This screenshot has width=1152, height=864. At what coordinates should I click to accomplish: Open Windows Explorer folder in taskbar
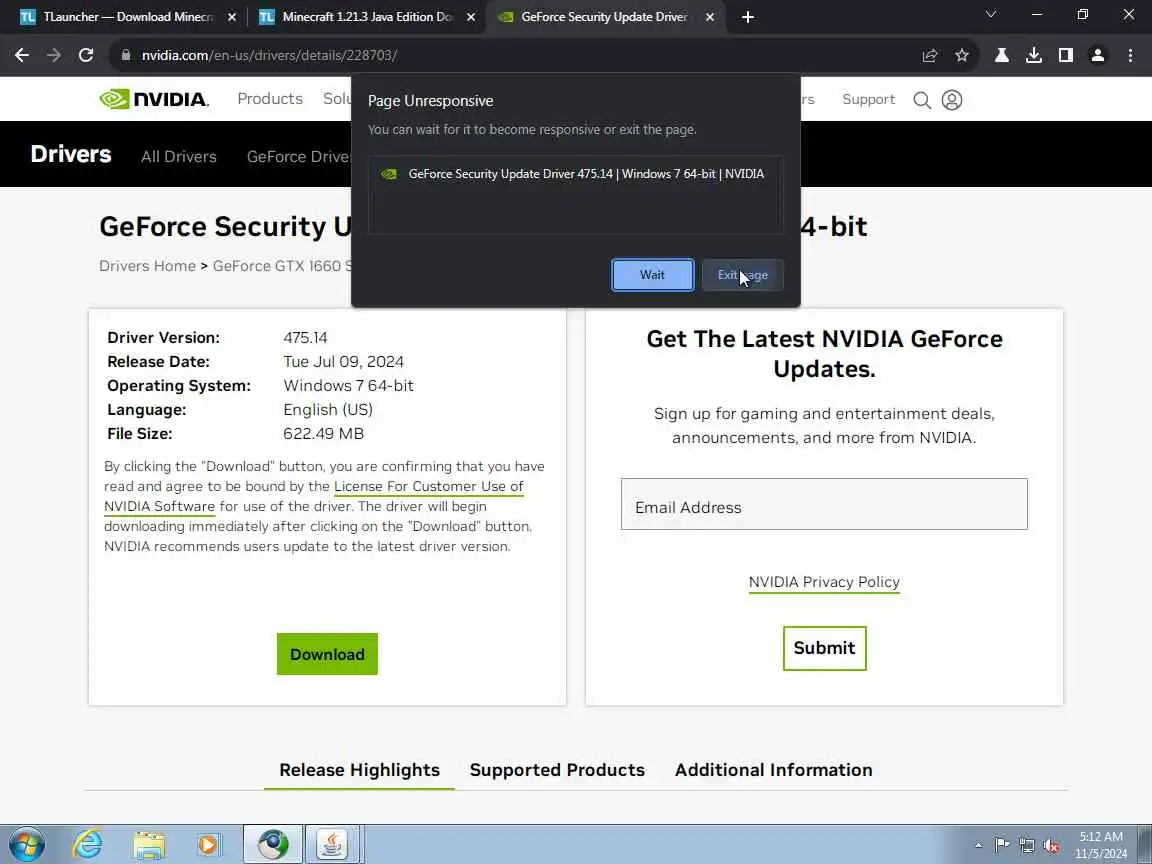pos(149,844)
